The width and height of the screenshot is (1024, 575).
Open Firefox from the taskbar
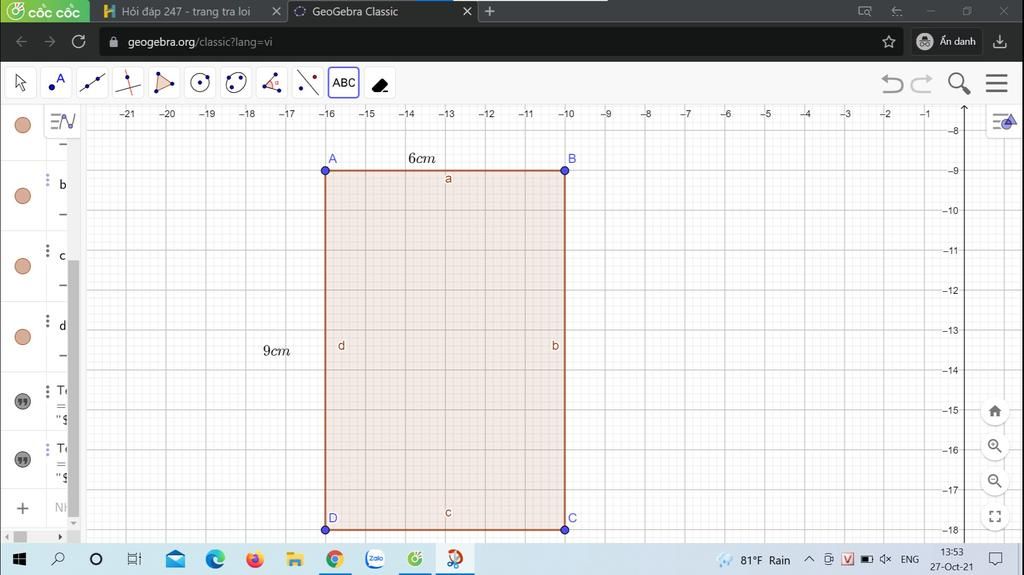point(255,559)
